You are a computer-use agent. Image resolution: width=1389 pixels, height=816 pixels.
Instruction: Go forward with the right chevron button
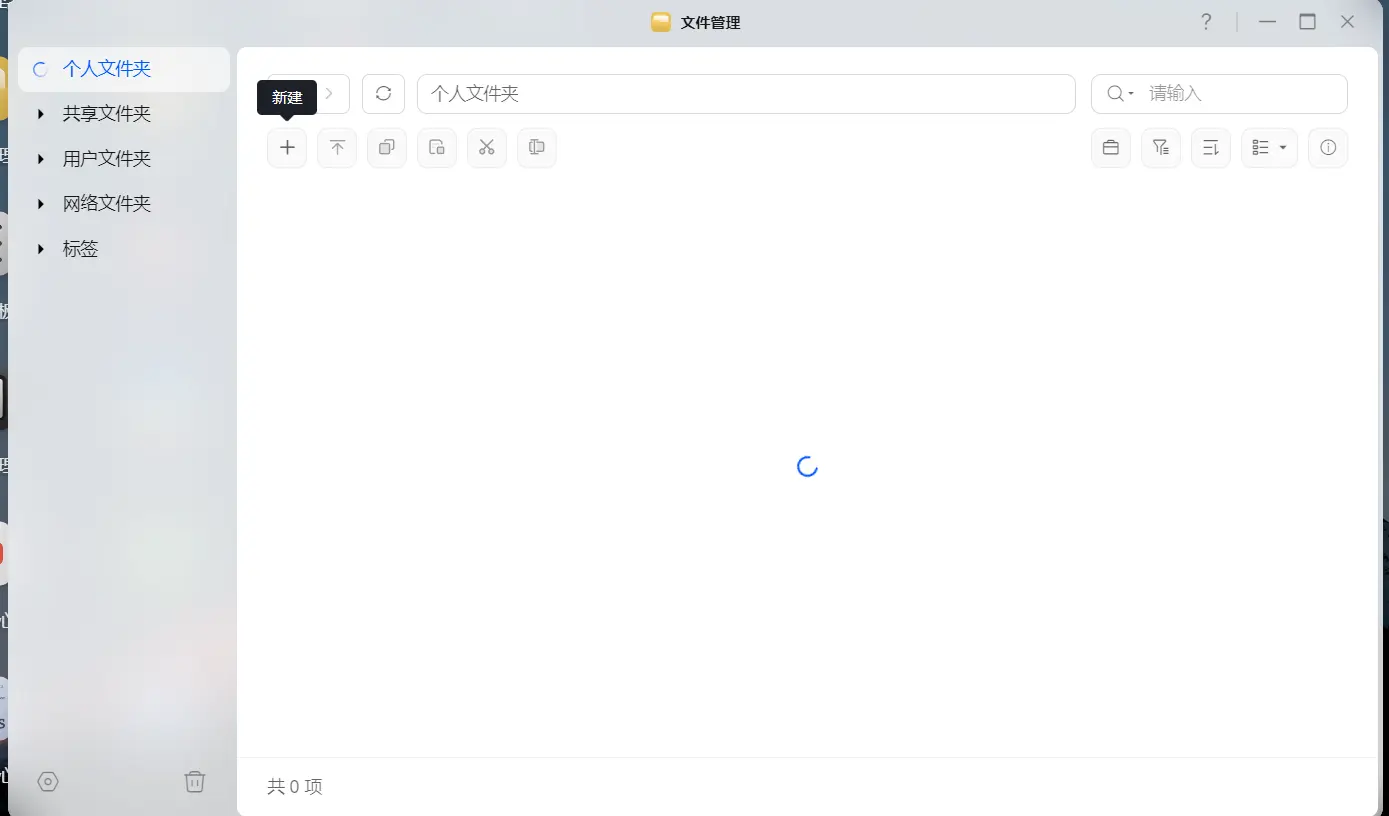330,94
